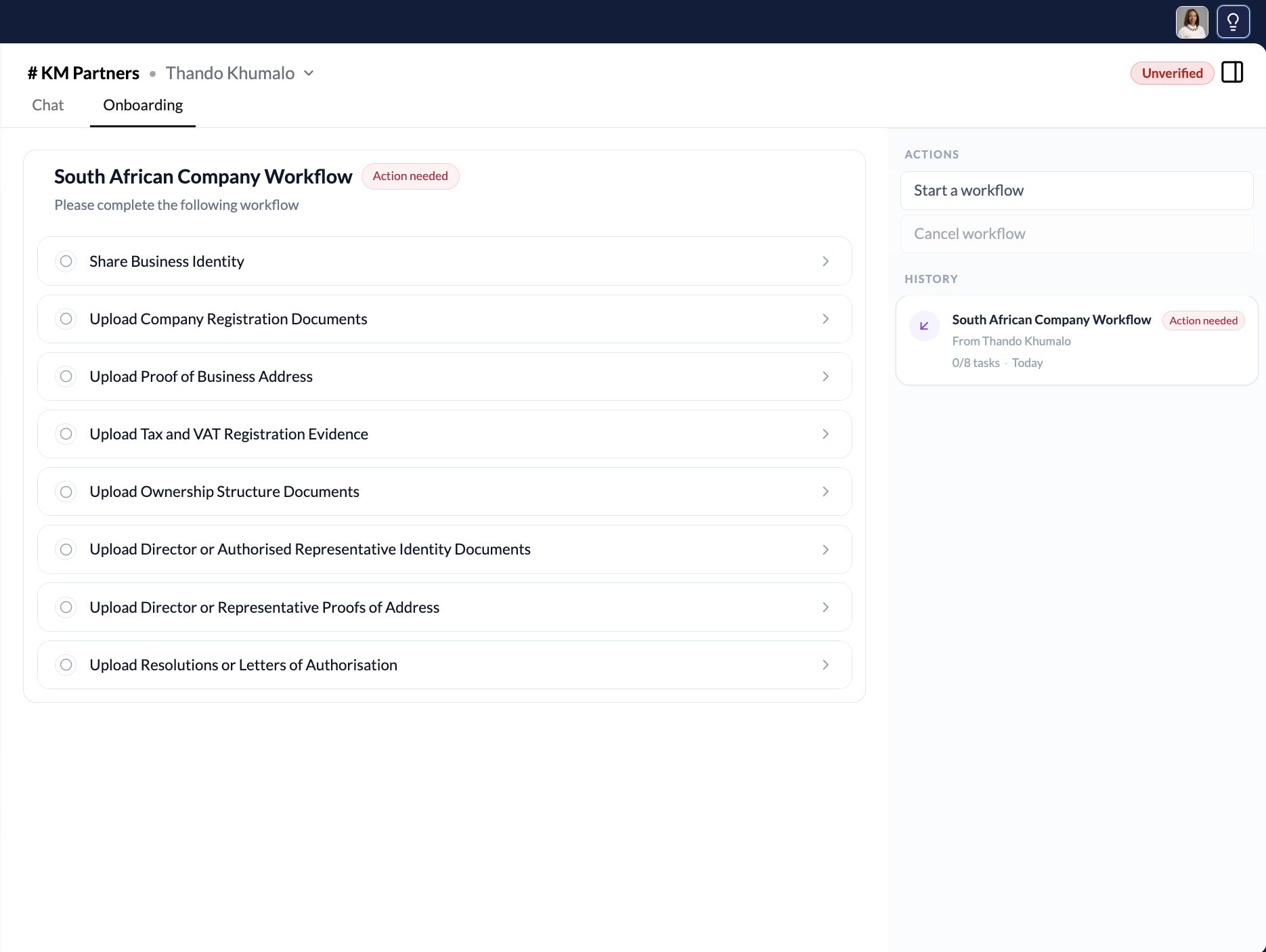
Task: Click the Action needed badge near workflow title
Action: pos(410,176)
